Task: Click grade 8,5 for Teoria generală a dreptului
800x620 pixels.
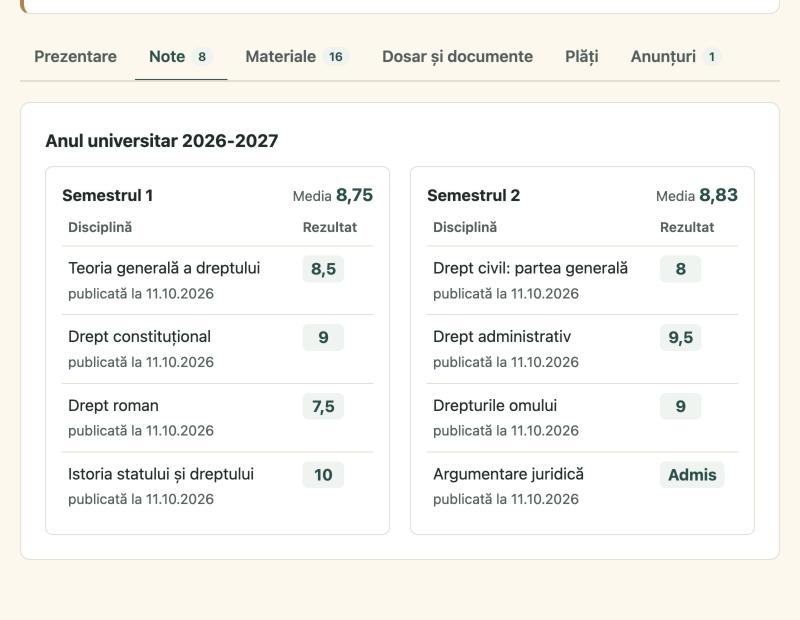Action: pyautogui.click(x=323, y=269)
